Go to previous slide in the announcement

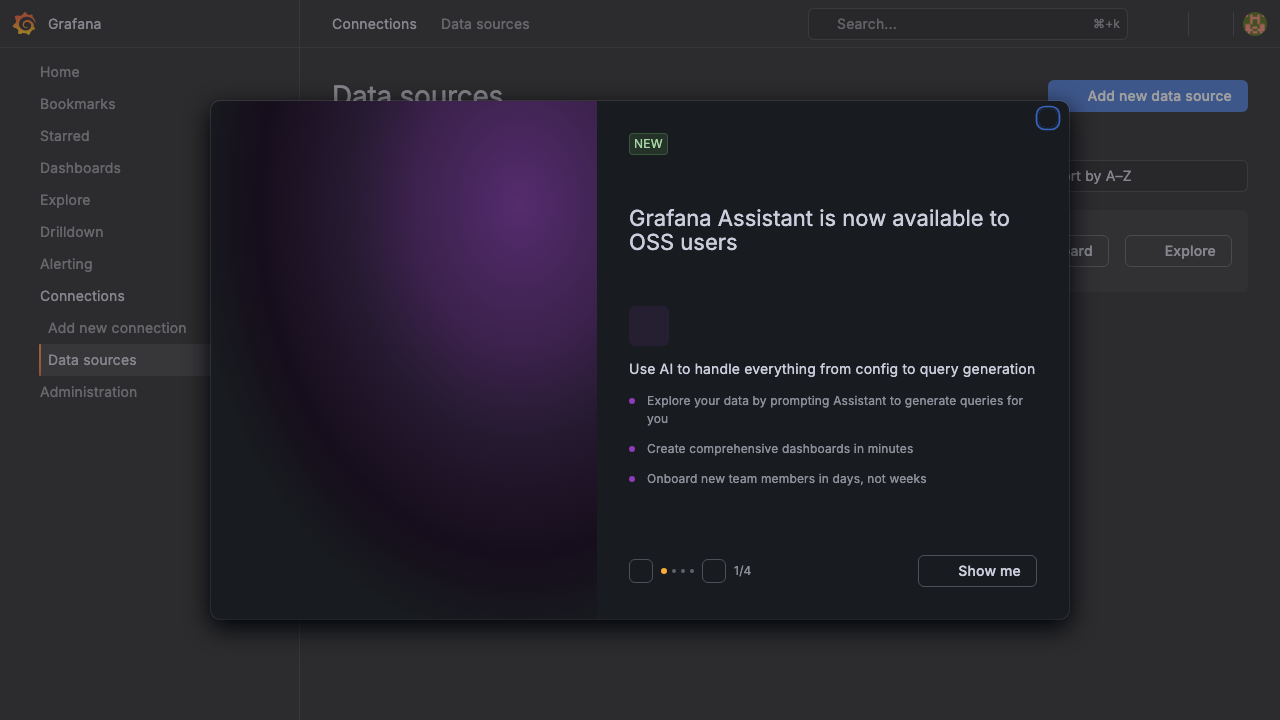point(641,571)
